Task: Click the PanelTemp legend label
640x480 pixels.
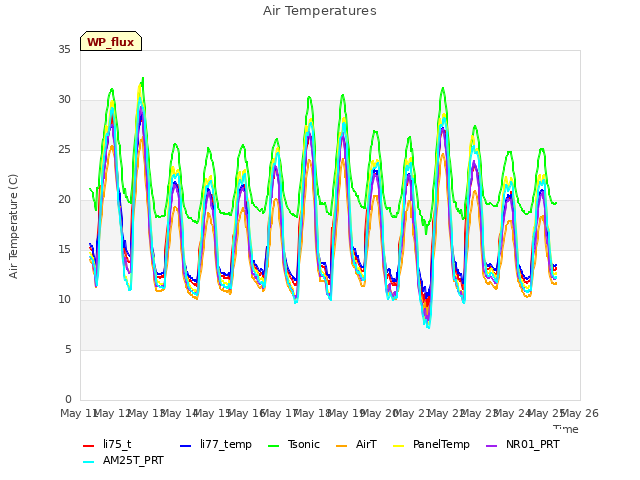Action: 441,444
